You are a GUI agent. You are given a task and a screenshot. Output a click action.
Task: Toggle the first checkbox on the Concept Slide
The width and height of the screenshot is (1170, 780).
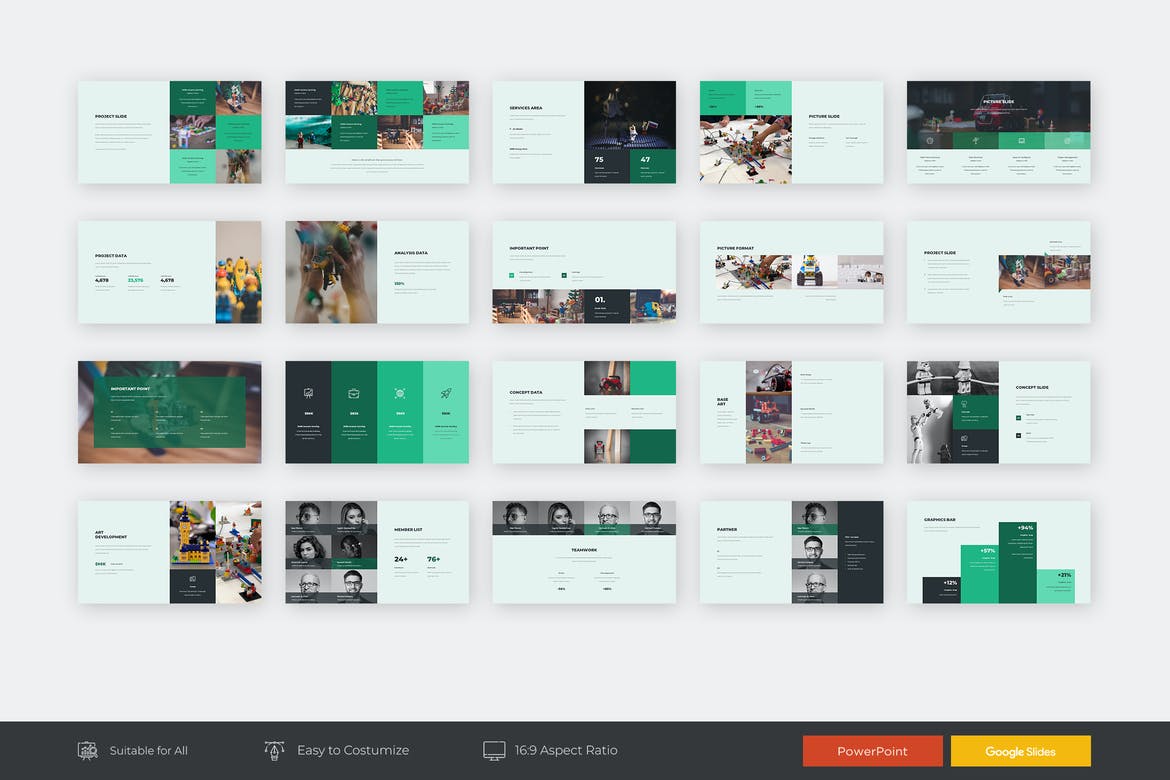click(x=1018, y=417)
